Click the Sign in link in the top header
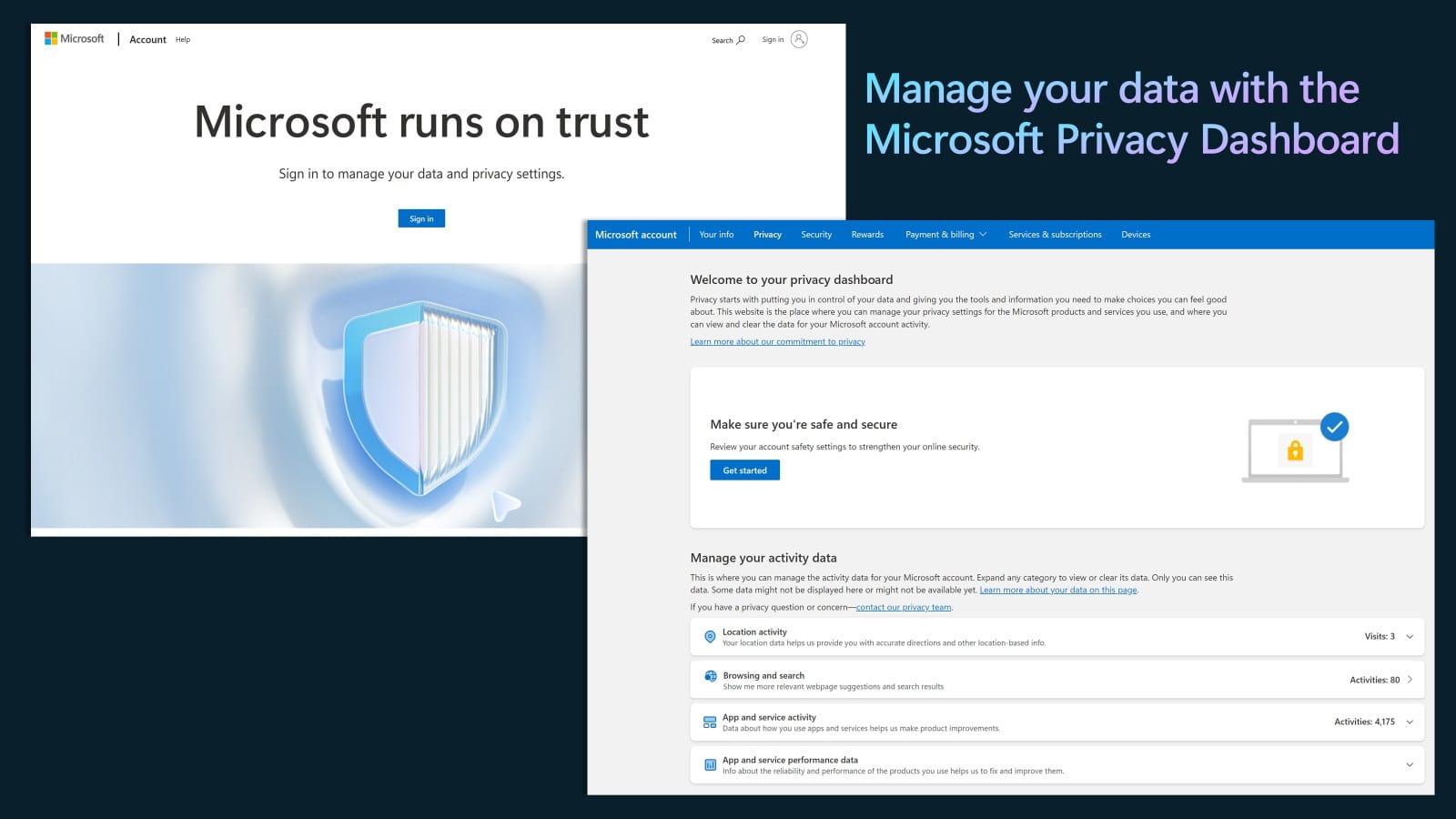Image resolution: width=1456 pixels, height=819 pixels. (x=773, y=40)
